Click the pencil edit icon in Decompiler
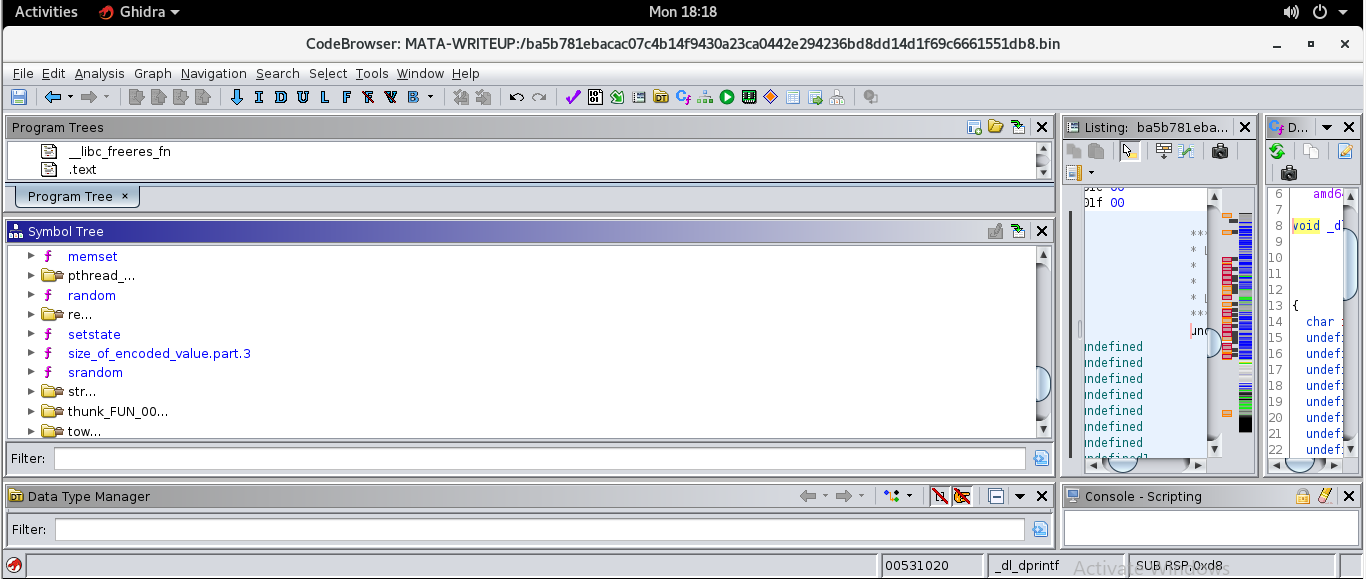This screenshot has height=579, width=1366. (x=1345, y=151)
